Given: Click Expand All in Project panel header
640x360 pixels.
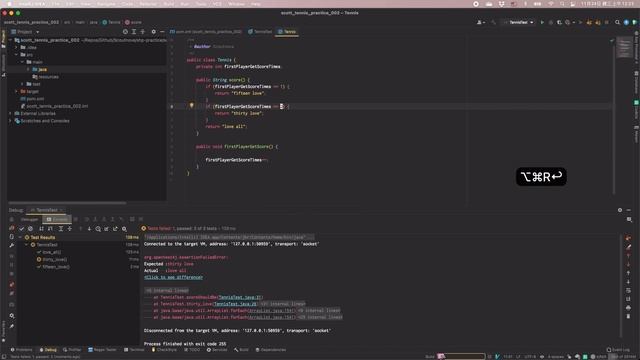Looking at the screenshot, I should tap(134, 31).
